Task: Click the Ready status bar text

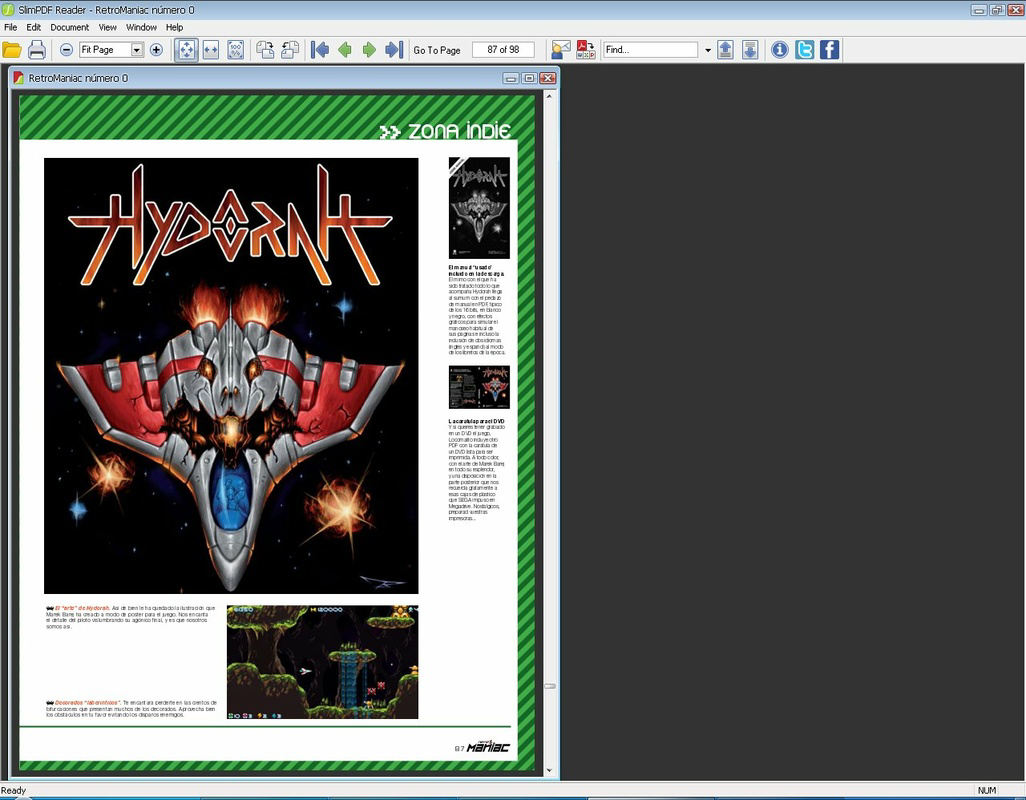Action: tap(14, 790)
